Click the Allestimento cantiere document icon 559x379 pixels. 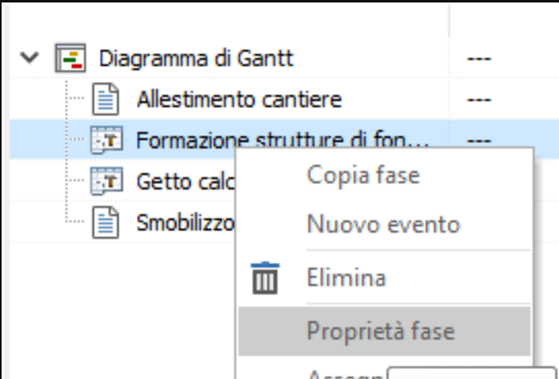[x=106, y=99]
